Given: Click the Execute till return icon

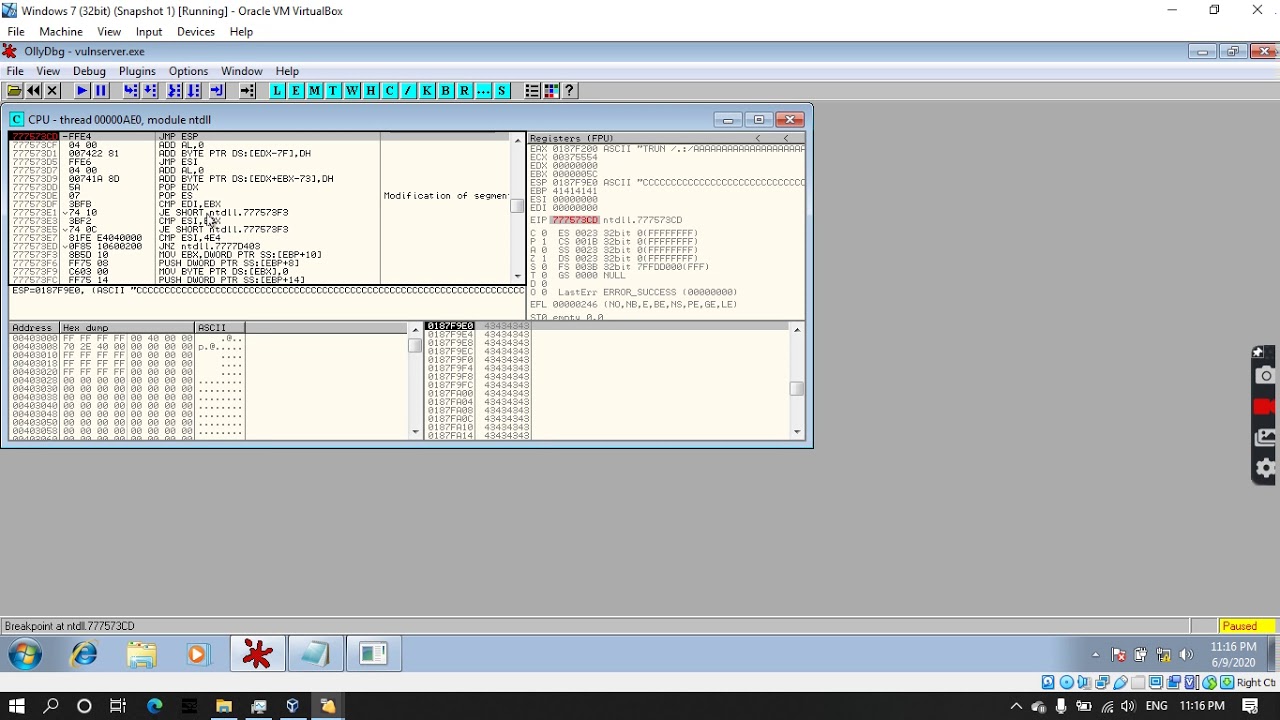Looking at the screenshot, I should tap(217, 91).
